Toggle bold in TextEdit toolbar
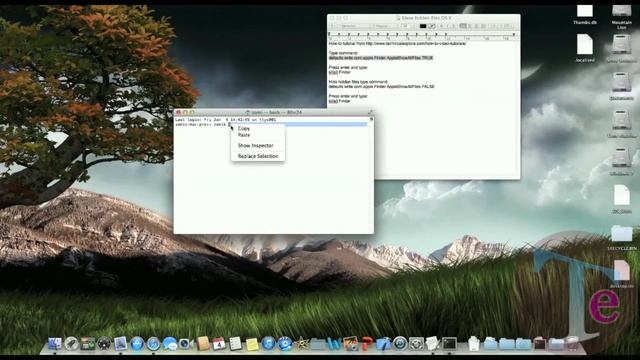The width and height of the screenshot is (640, 360). (442, 26)
